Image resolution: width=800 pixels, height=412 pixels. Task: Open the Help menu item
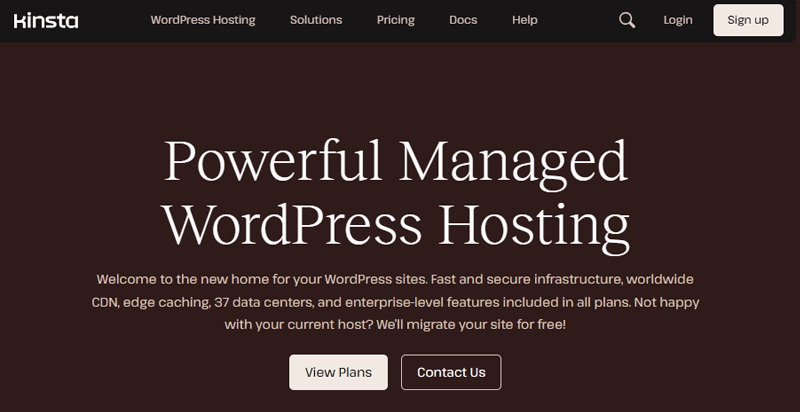pyautogui.click(x=524, y=20)
